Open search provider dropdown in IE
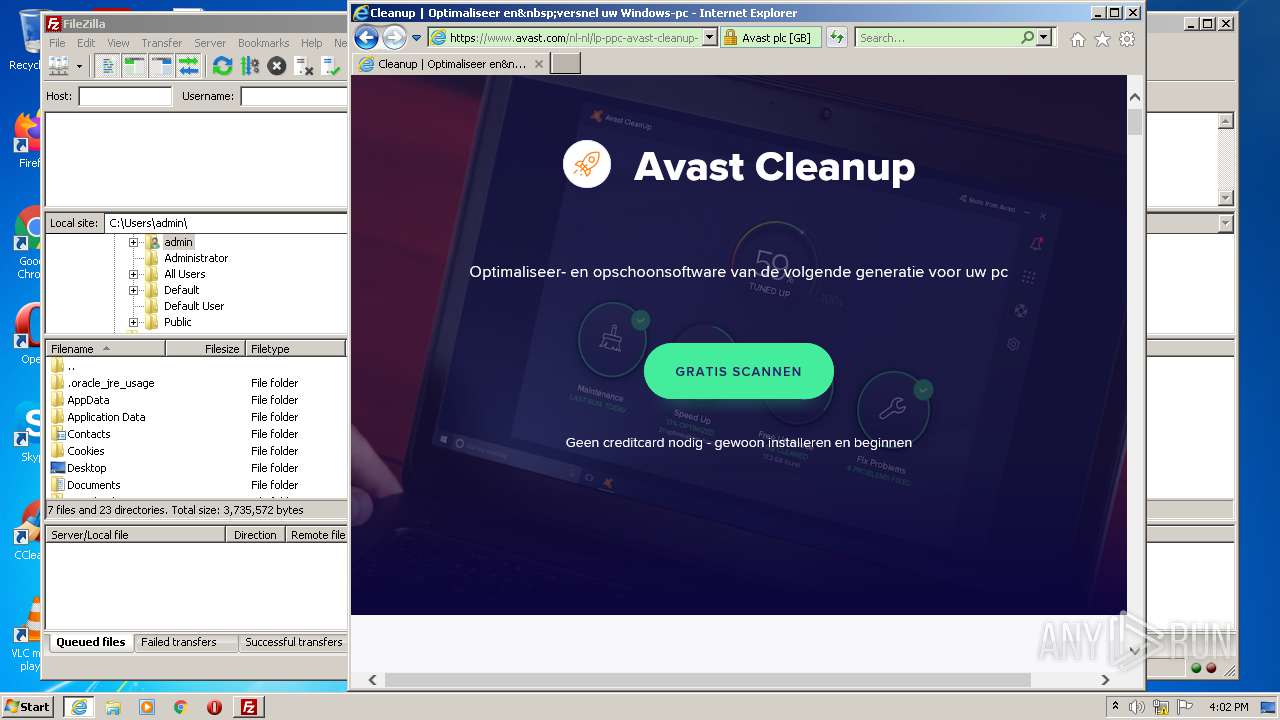Viewport: 1280px width, 720px height. click(x=1044, y=38)
